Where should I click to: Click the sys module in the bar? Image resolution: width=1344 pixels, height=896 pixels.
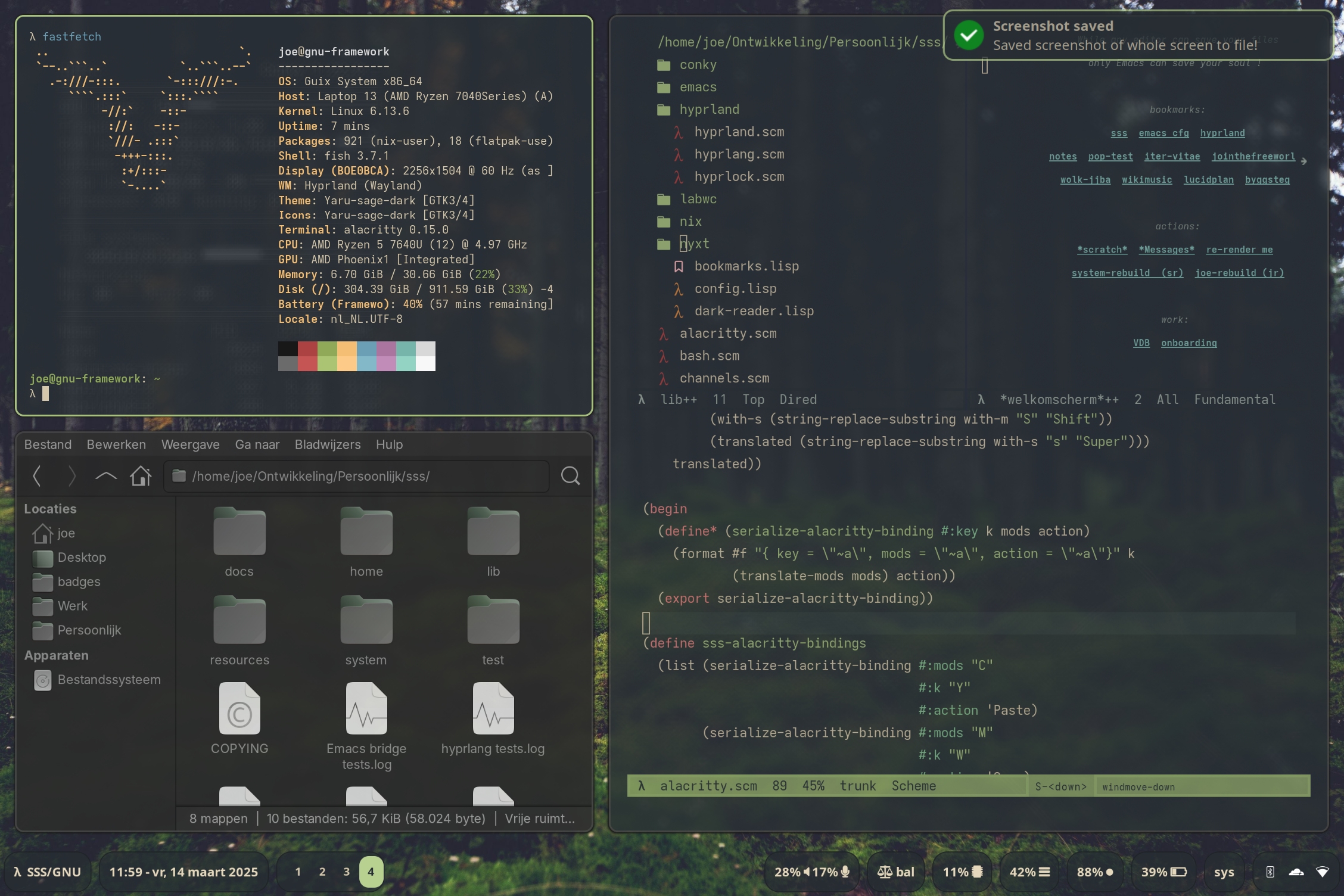point(1224,872)
